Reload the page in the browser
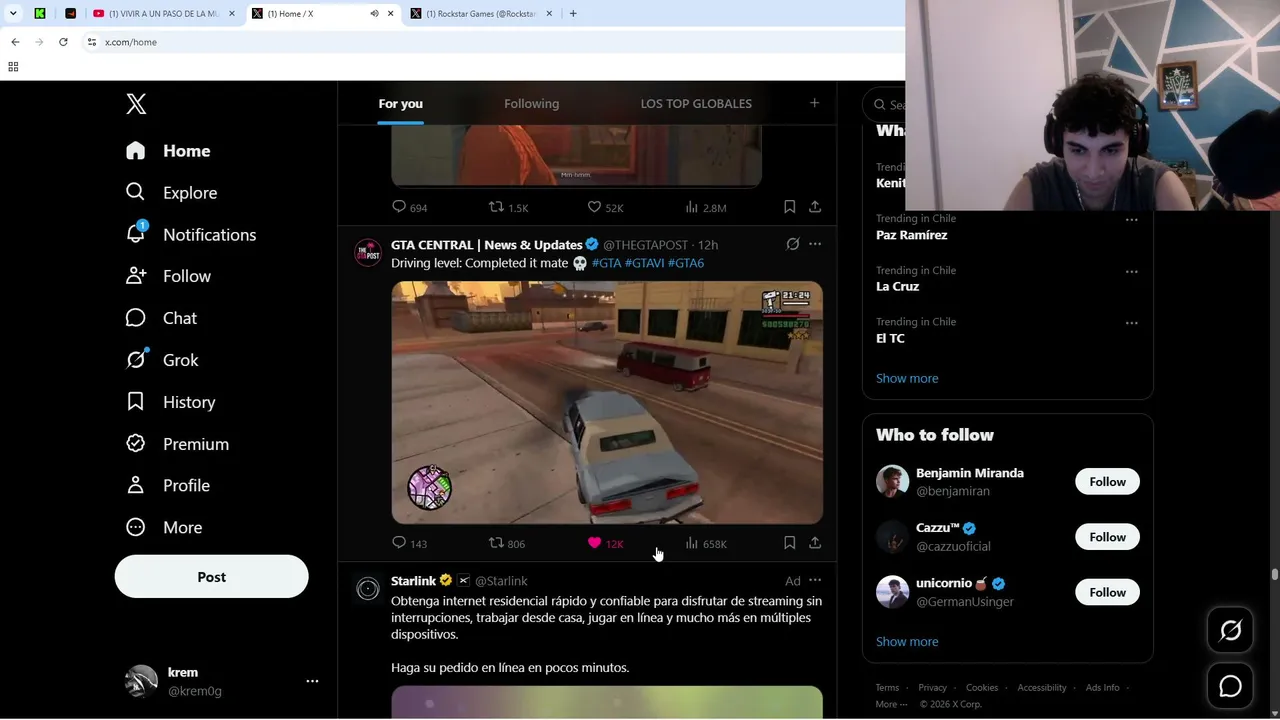The width and height of the screenshot is (1280, 720). tap(63, 42)
